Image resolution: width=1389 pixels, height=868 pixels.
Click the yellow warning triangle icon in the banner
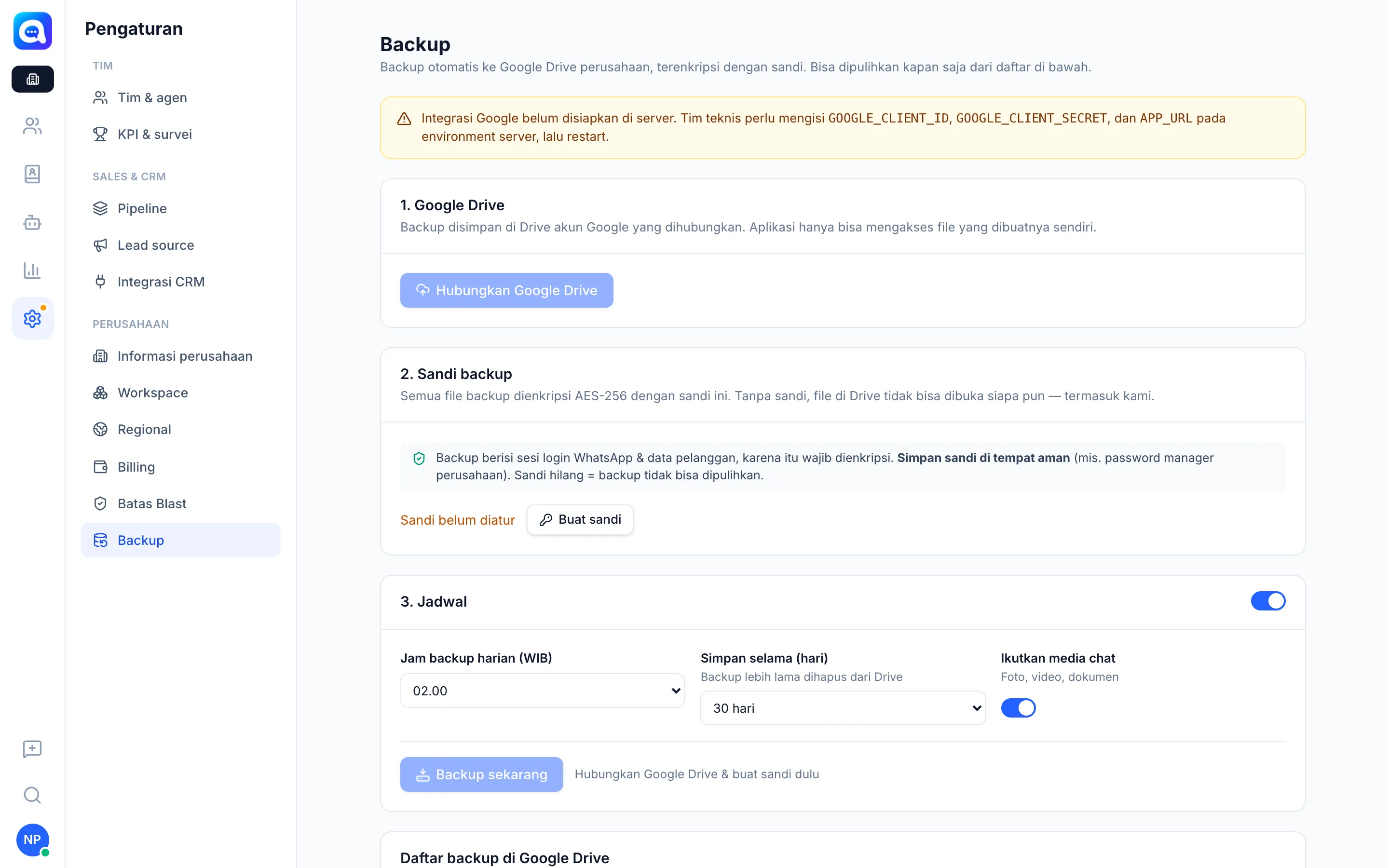[404, 119]
